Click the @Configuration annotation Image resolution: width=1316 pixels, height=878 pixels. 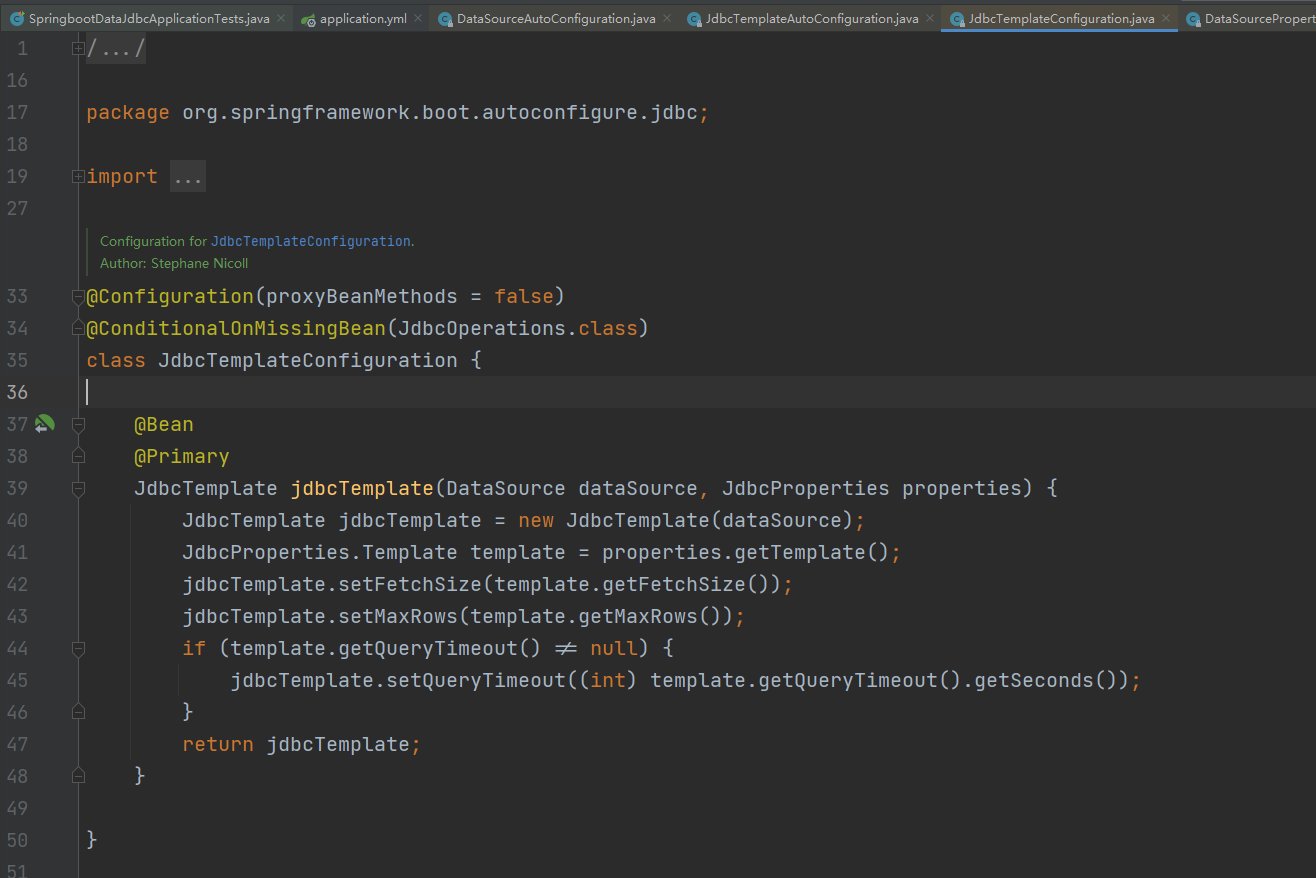click(170, 296)
